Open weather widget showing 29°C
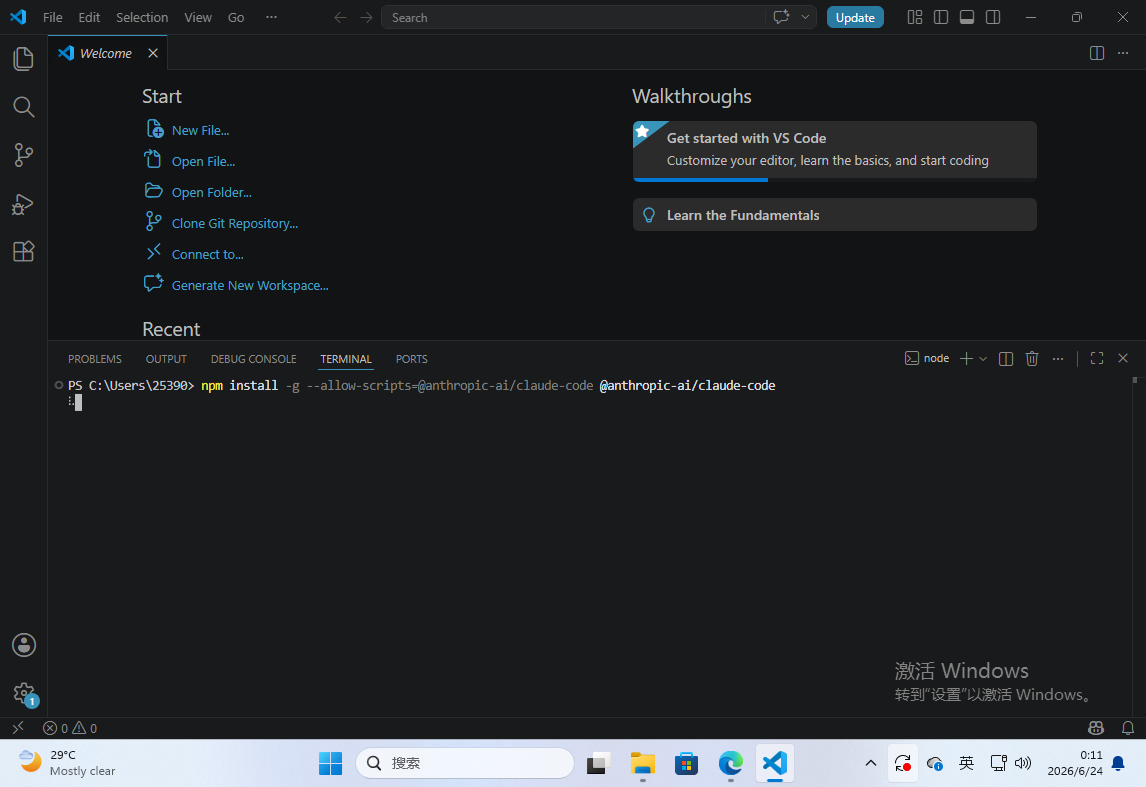 point(67,763)
